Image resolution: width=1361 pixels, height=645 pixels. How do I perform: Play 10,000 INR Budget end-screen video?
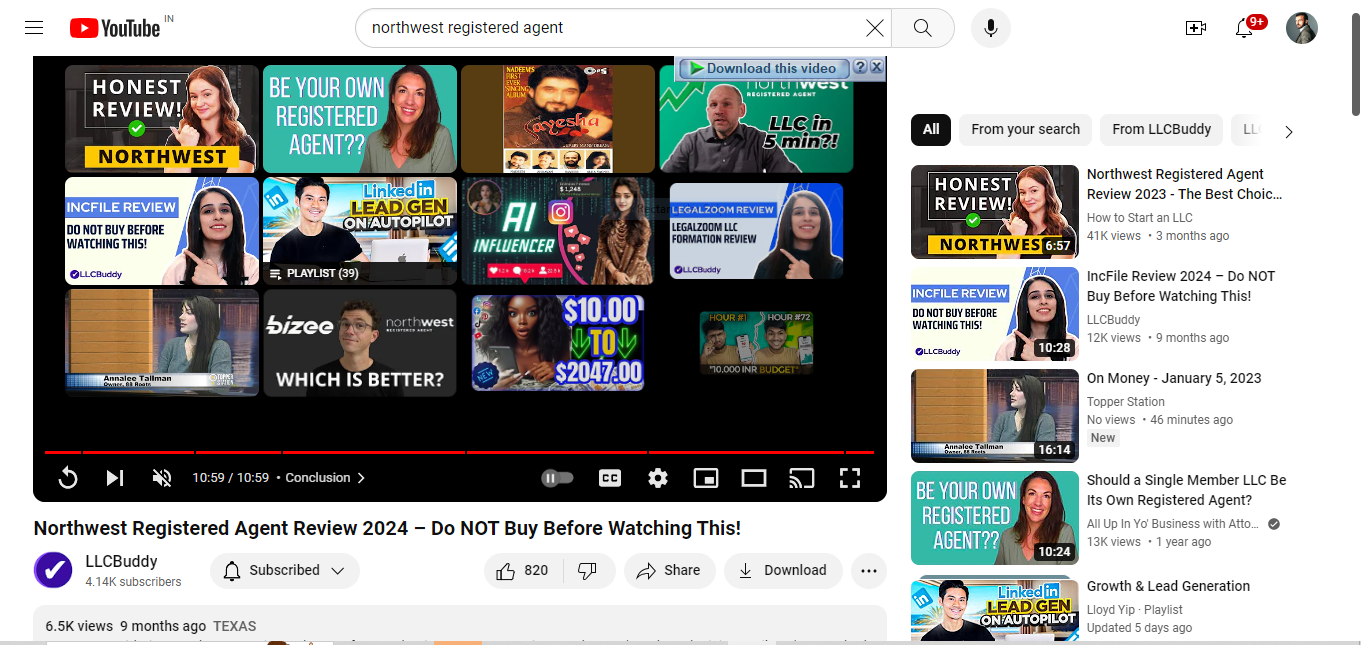(x=756, y=343)
